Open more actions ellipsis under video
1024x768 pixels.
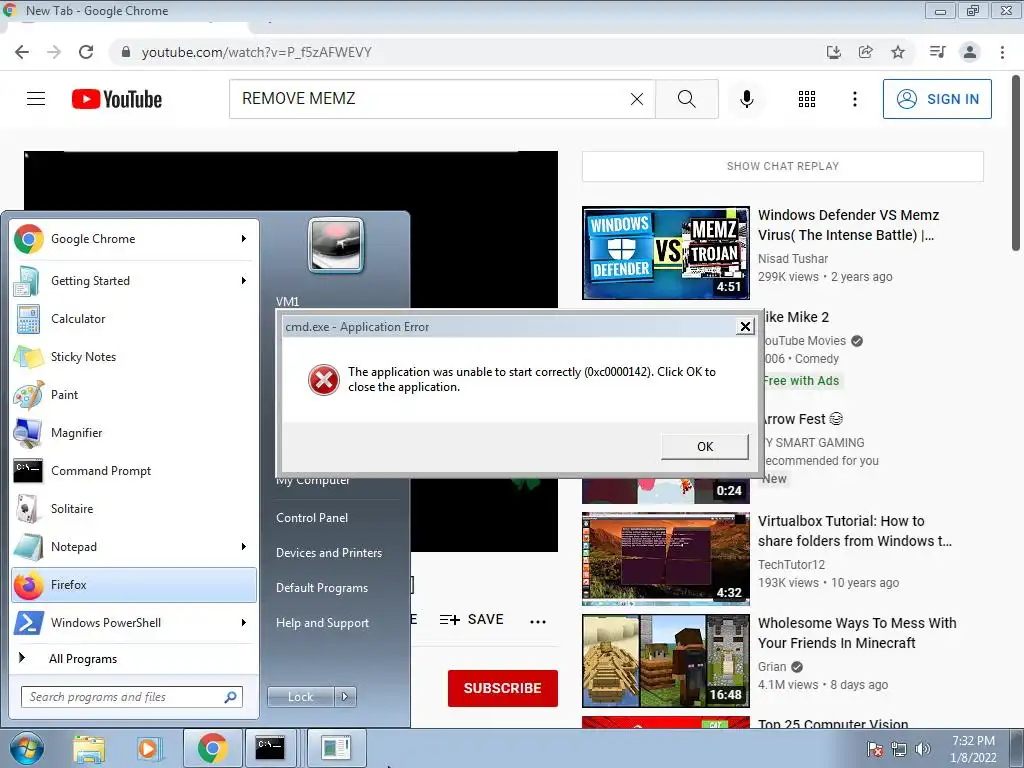(537, 621)
